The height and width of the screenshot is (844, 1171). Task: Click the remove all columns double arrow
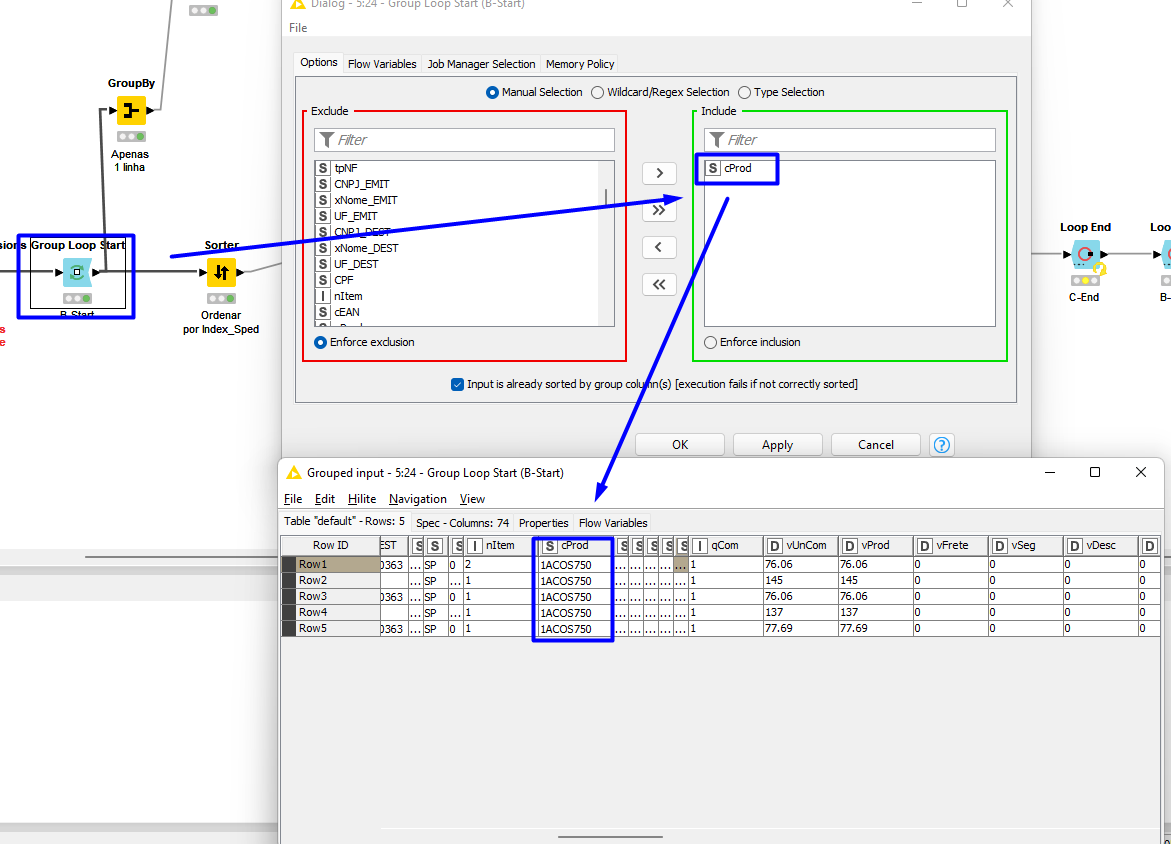pos(658,284)
